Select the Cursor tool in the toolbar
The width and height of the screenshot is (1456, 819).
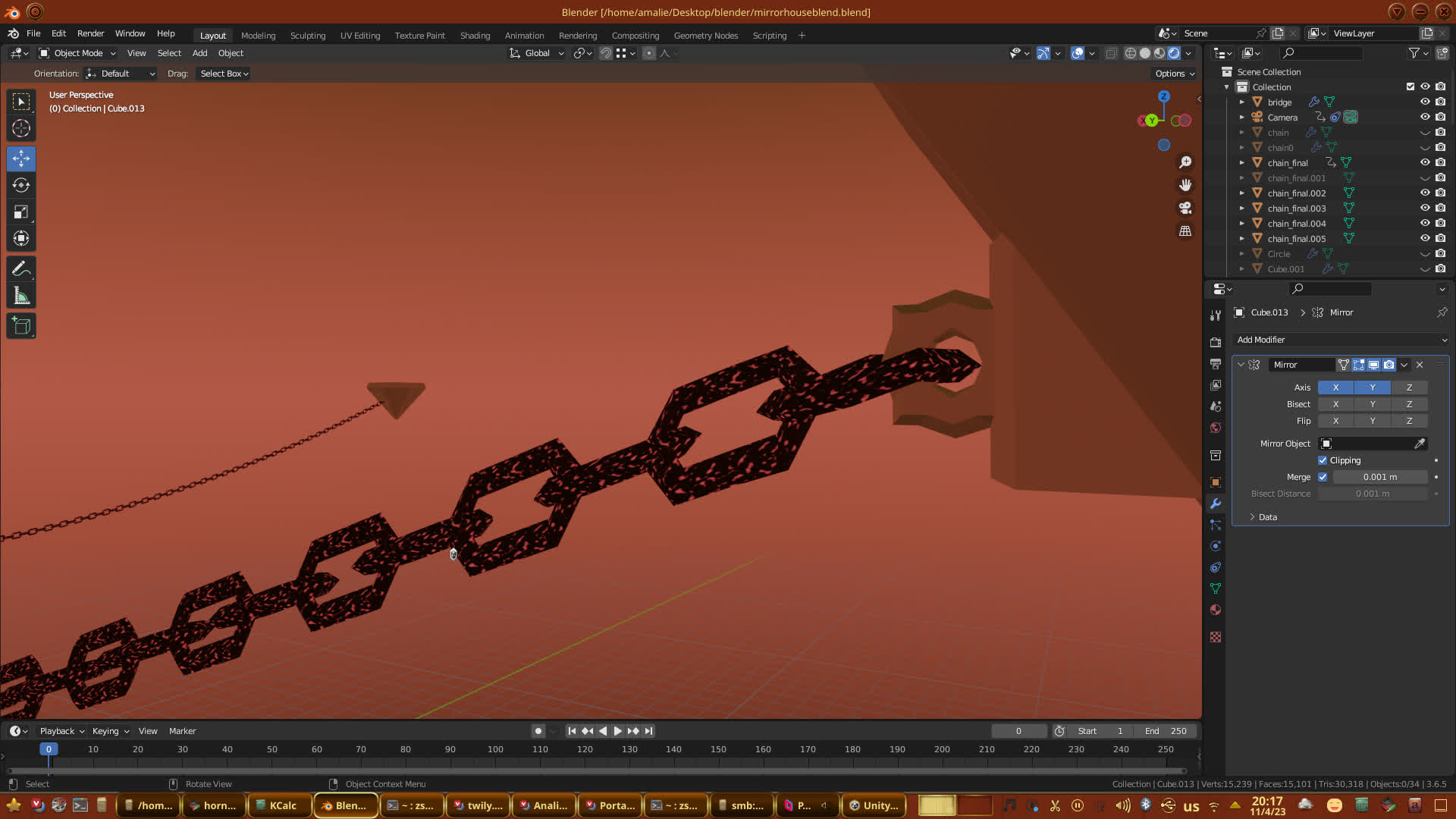21,129
